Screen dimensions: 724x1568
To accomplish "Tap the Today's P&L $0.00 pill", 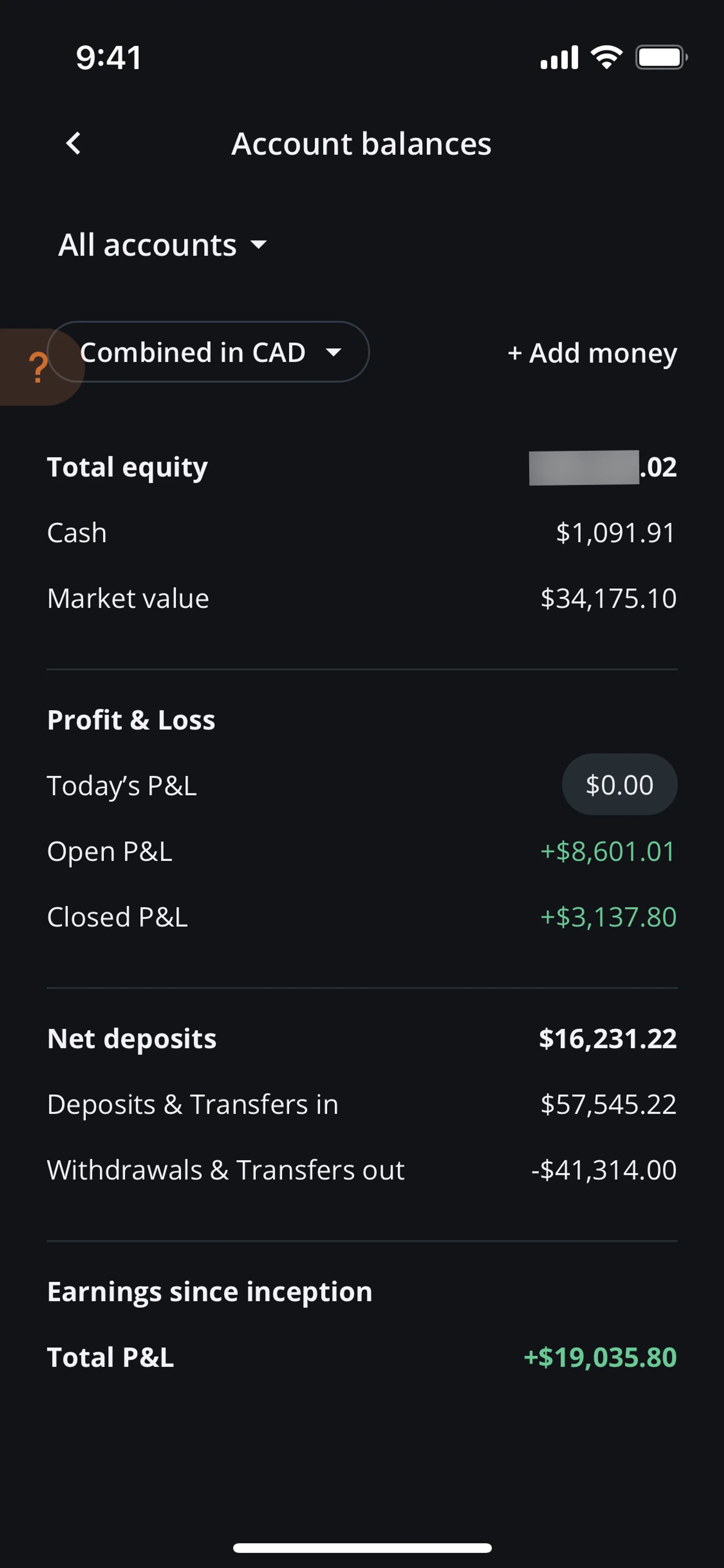I will point(619,785).
